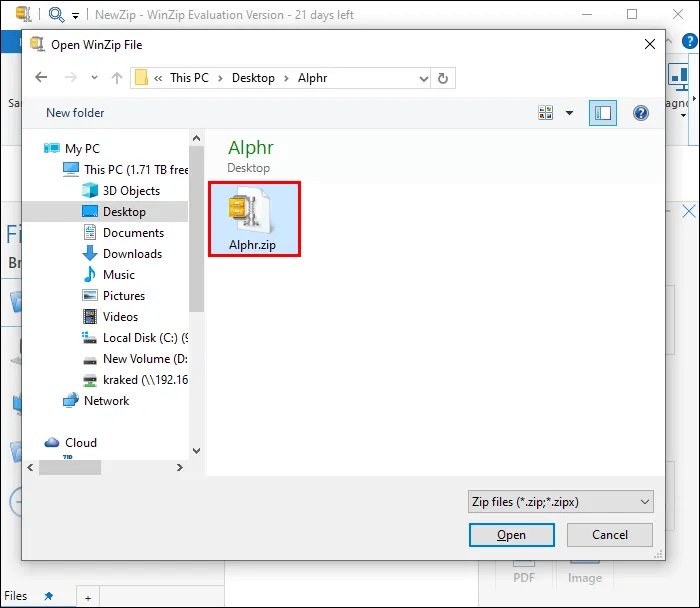Select New Volume (D:) drive
This screenshot has width=700, height=608.
[145, 358]
